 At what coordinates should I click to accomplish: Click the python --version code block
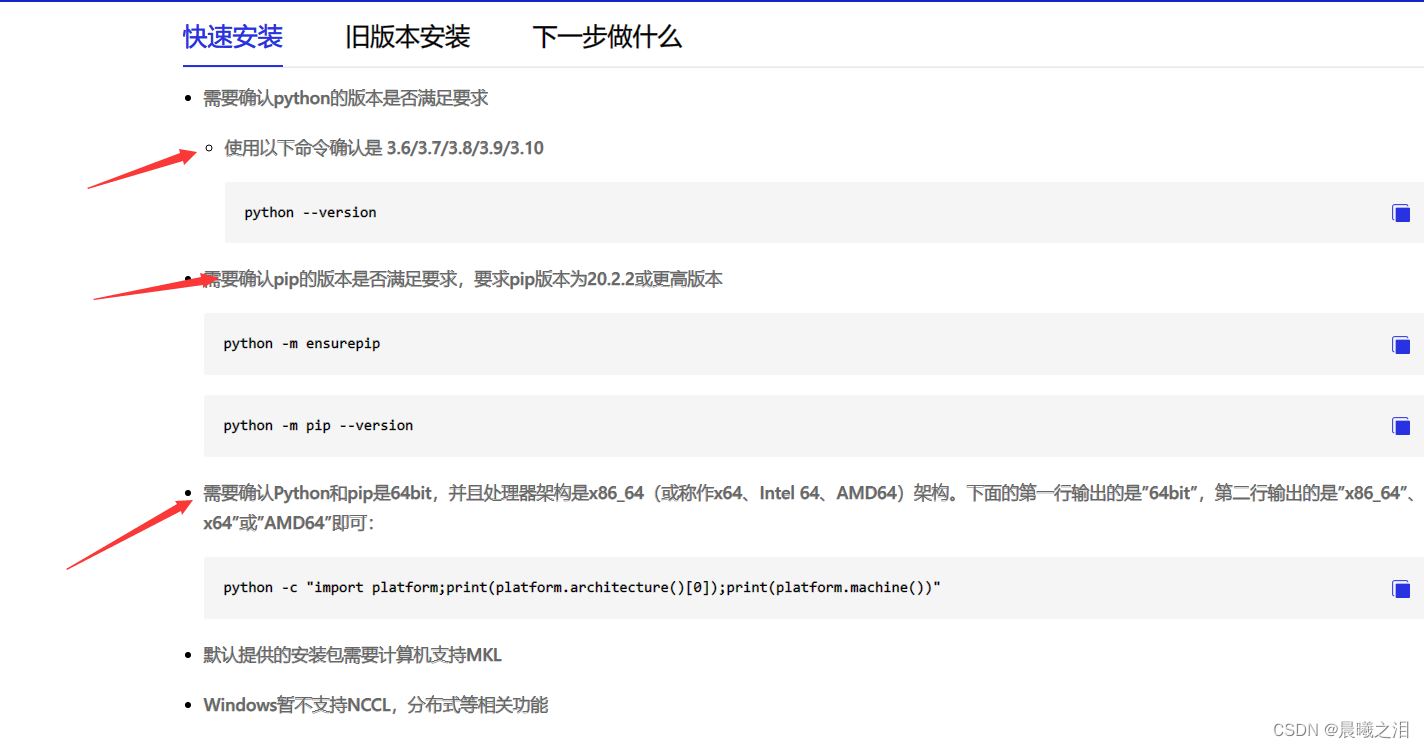click(x=310, y=212)
